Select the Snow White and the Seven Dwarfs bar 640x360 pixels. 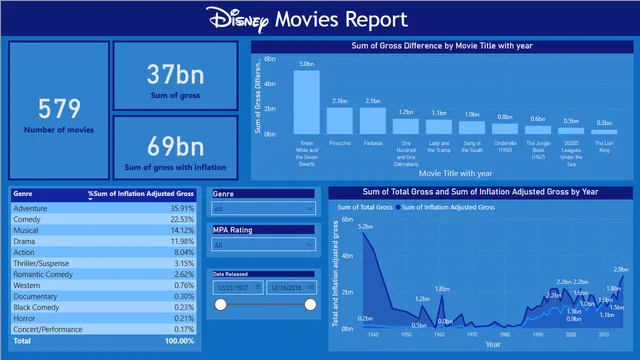coord(307,102)
